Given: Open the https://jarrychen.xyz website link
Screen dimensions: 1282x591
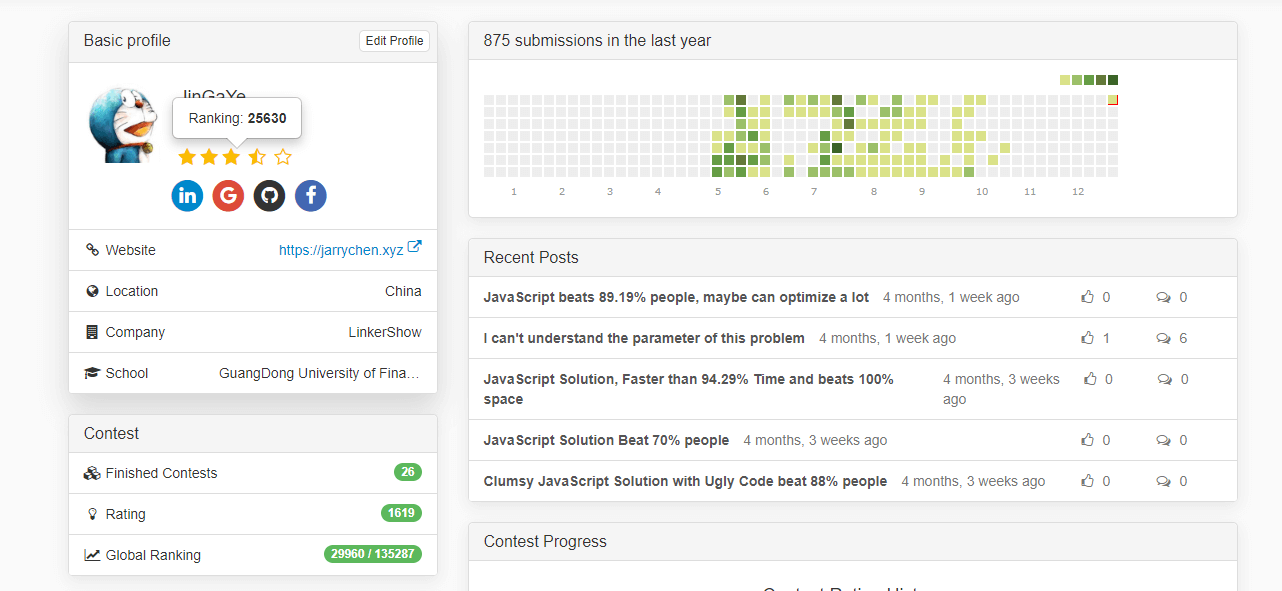Looking at the screenshot, I should point(341,250).
